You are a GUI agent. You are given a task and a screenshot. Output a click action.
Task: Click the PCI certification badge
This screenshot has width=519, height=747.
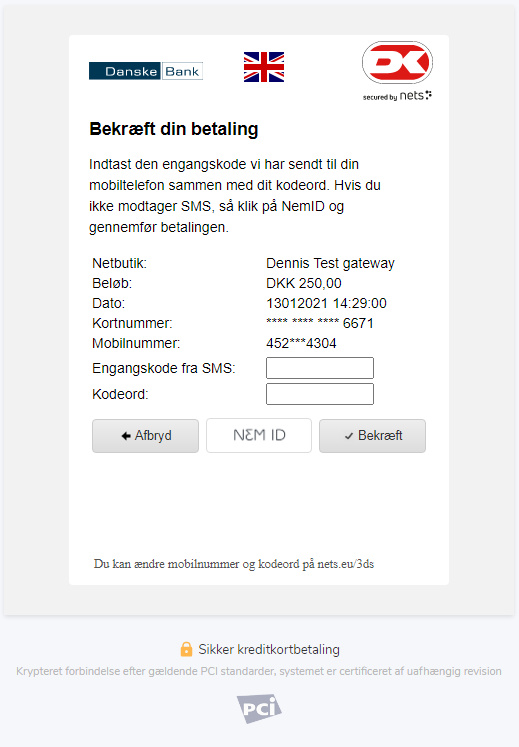(259, 708)
